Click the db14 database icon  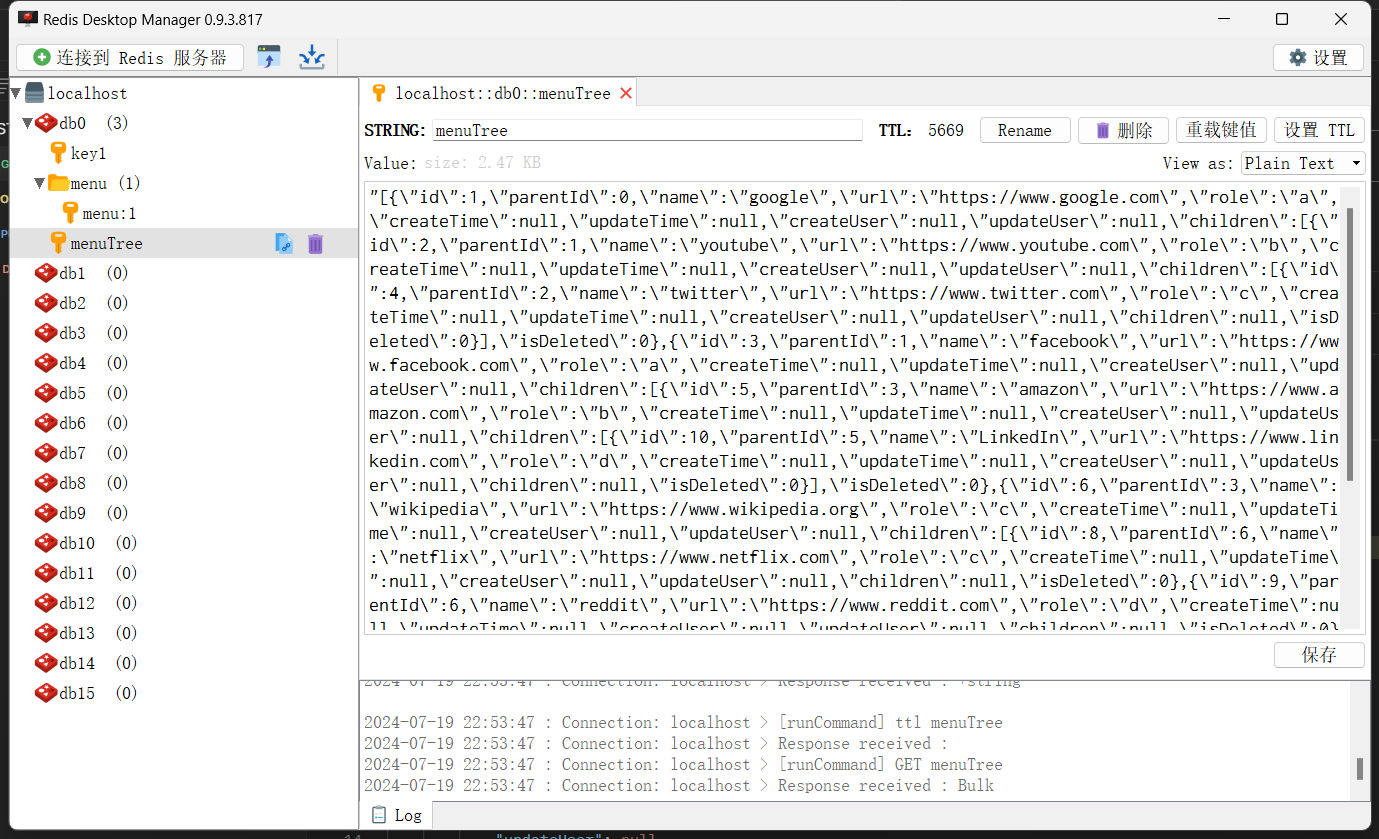tap(46, 663)
